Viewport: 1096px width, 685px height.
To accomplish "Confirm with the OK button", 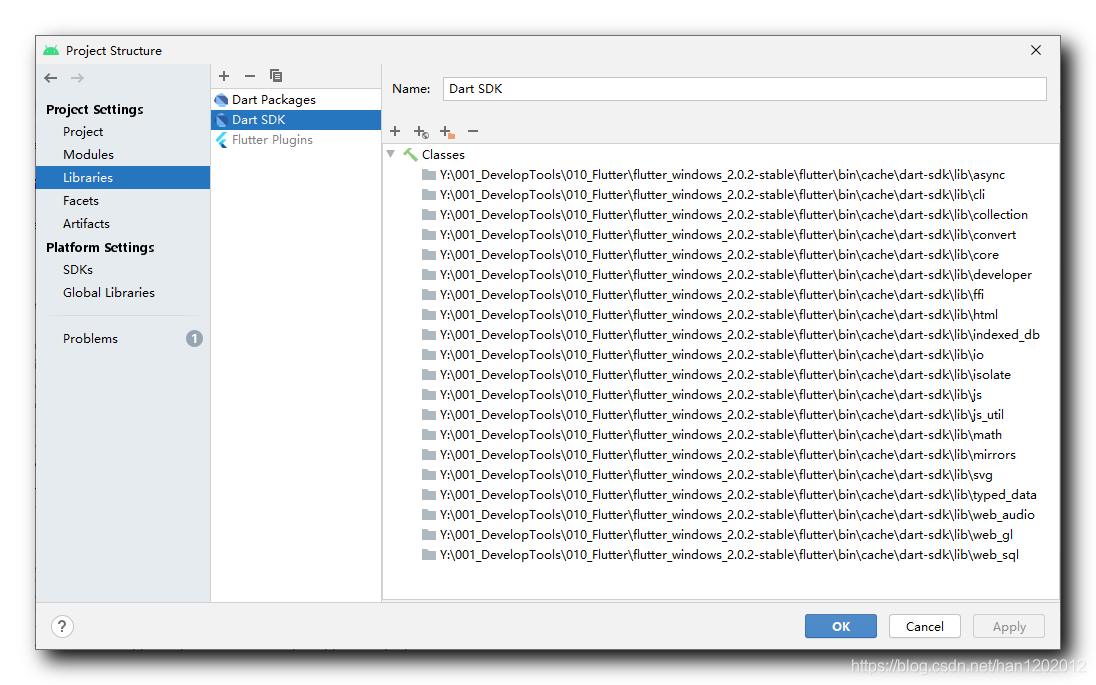I will pyautogui.click(x=840, y=626).
